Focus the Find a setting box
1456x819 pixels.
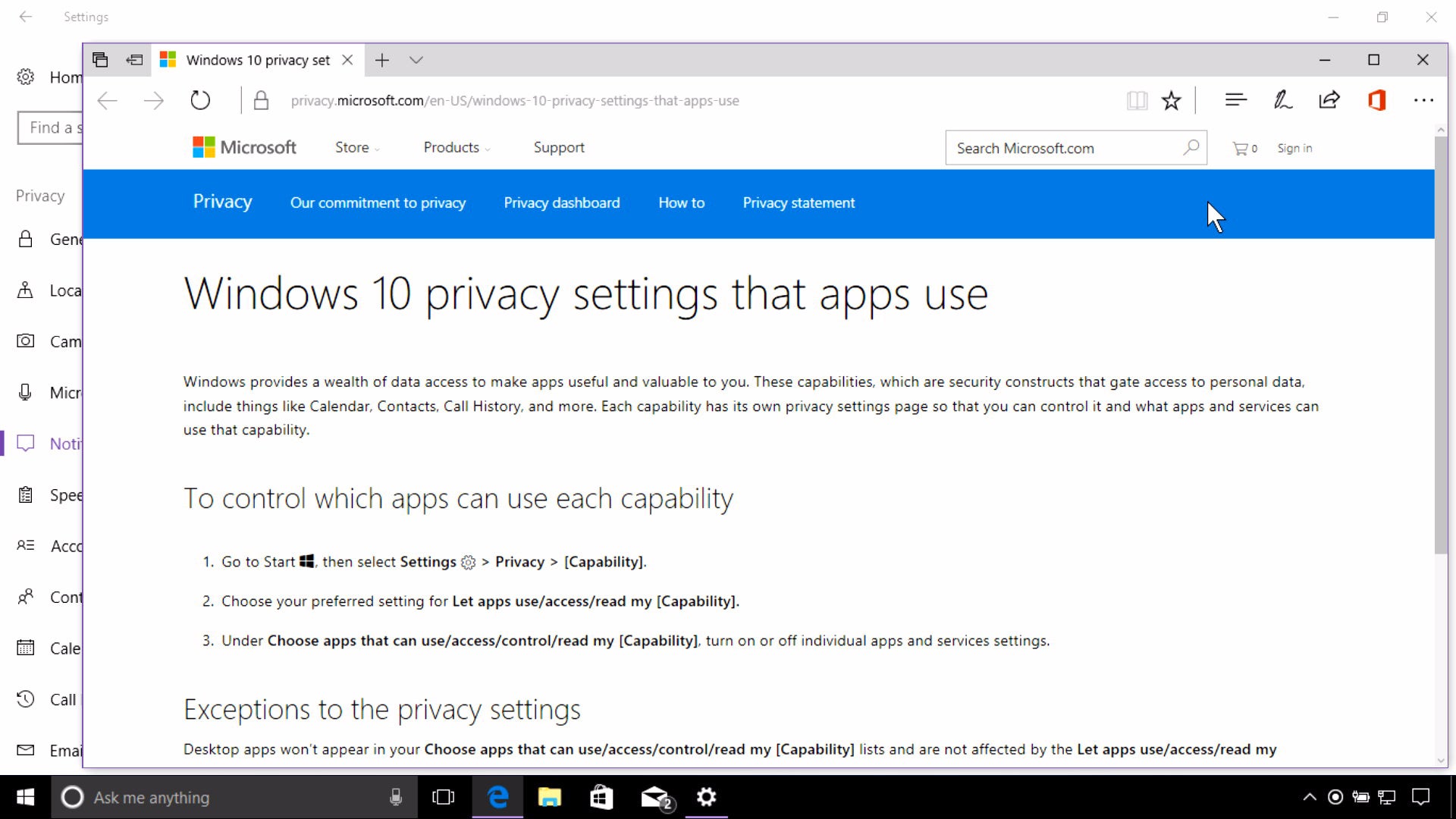point(50,127)
